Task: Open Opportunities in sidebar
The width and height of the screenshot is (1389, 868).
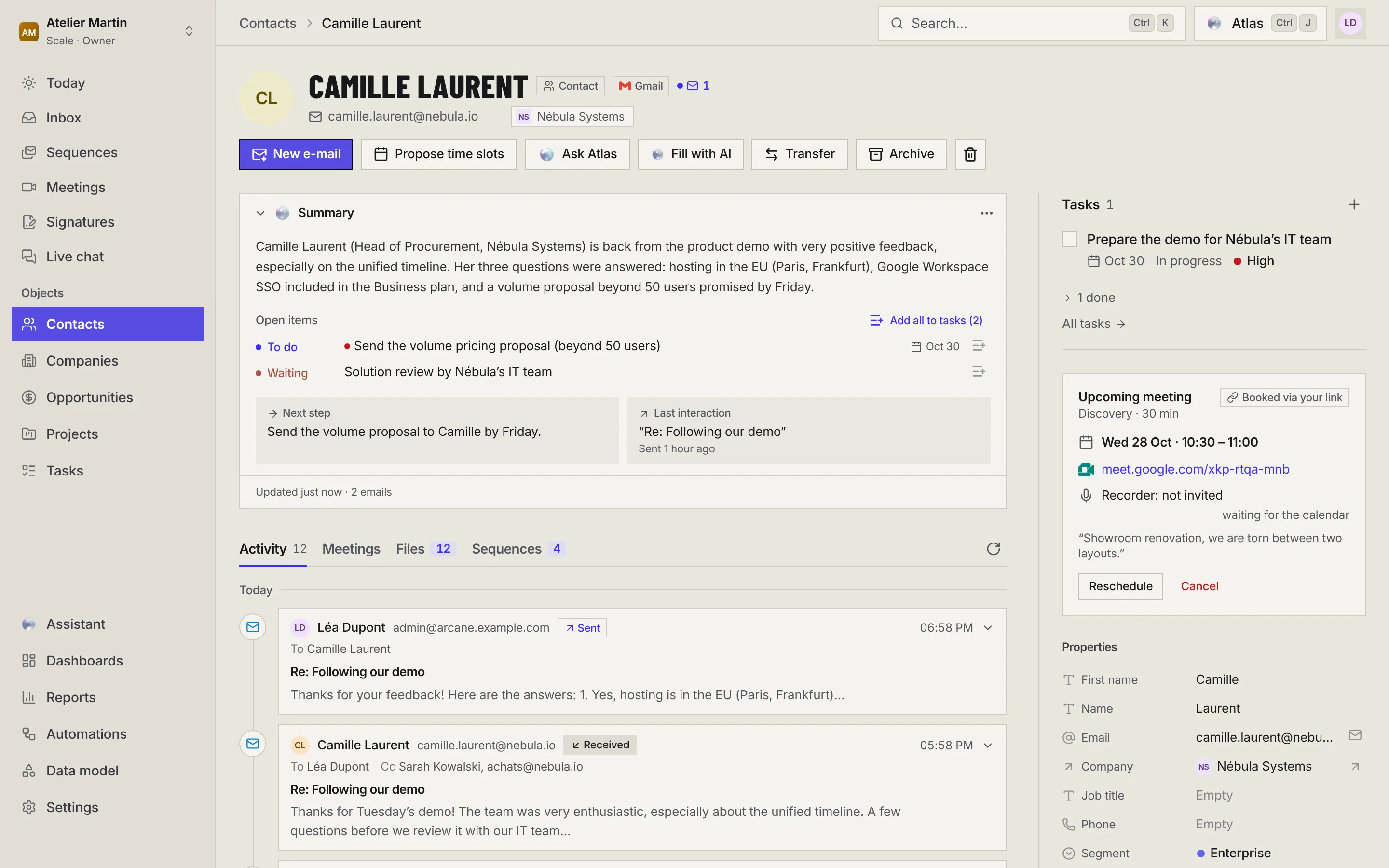Action: 108,397
